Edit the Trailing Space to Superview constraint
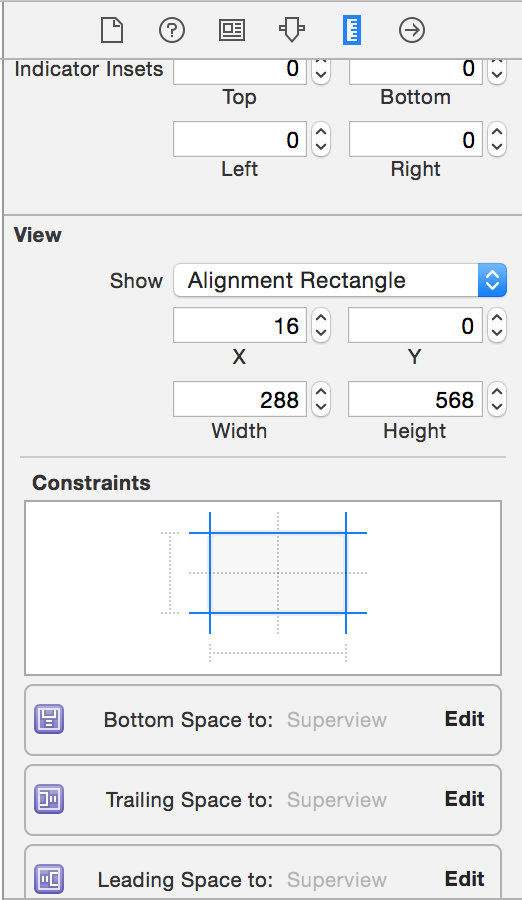 point(465,798)
